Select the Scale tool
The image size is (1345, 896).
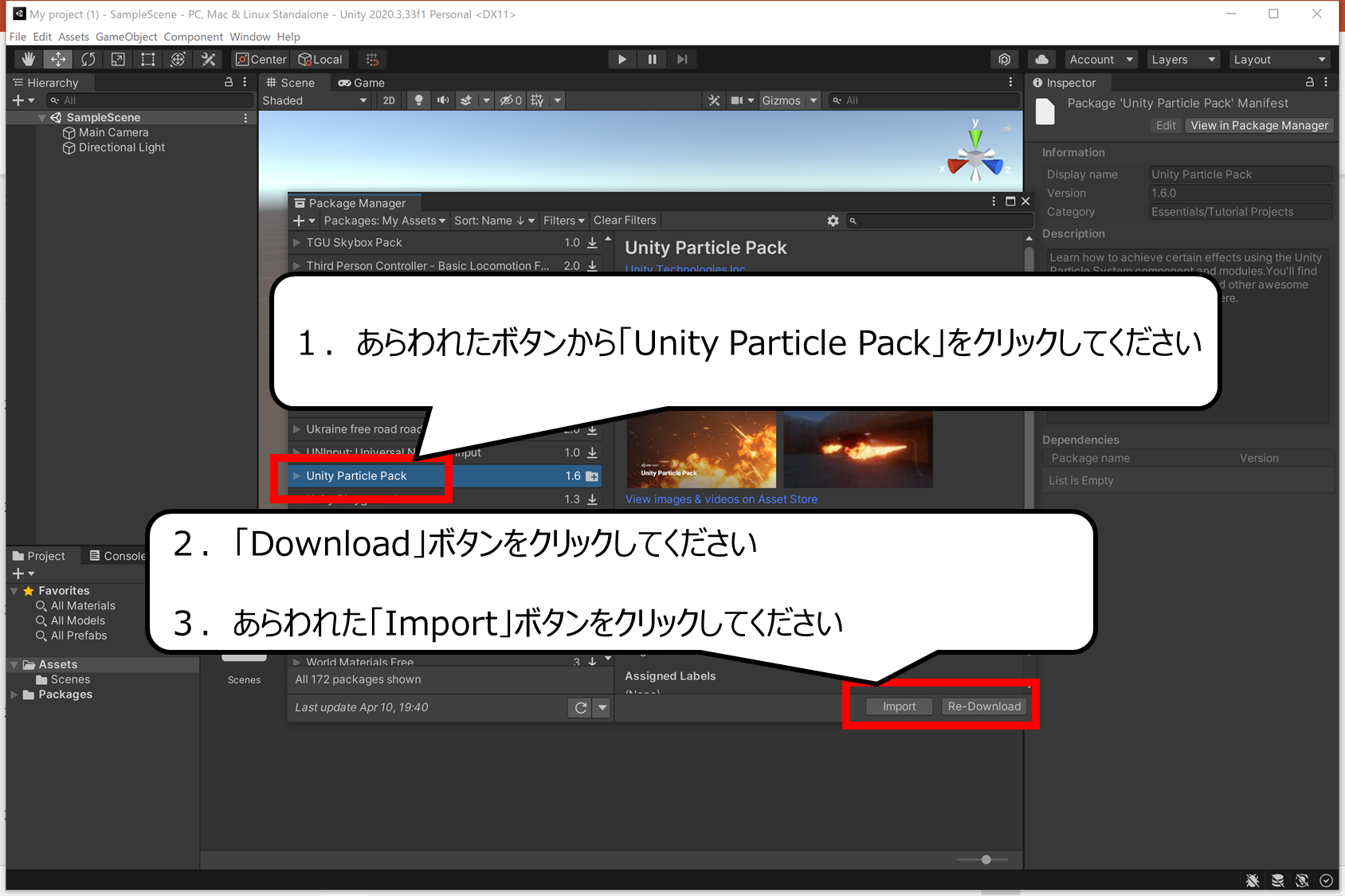[x=118, y=60]
